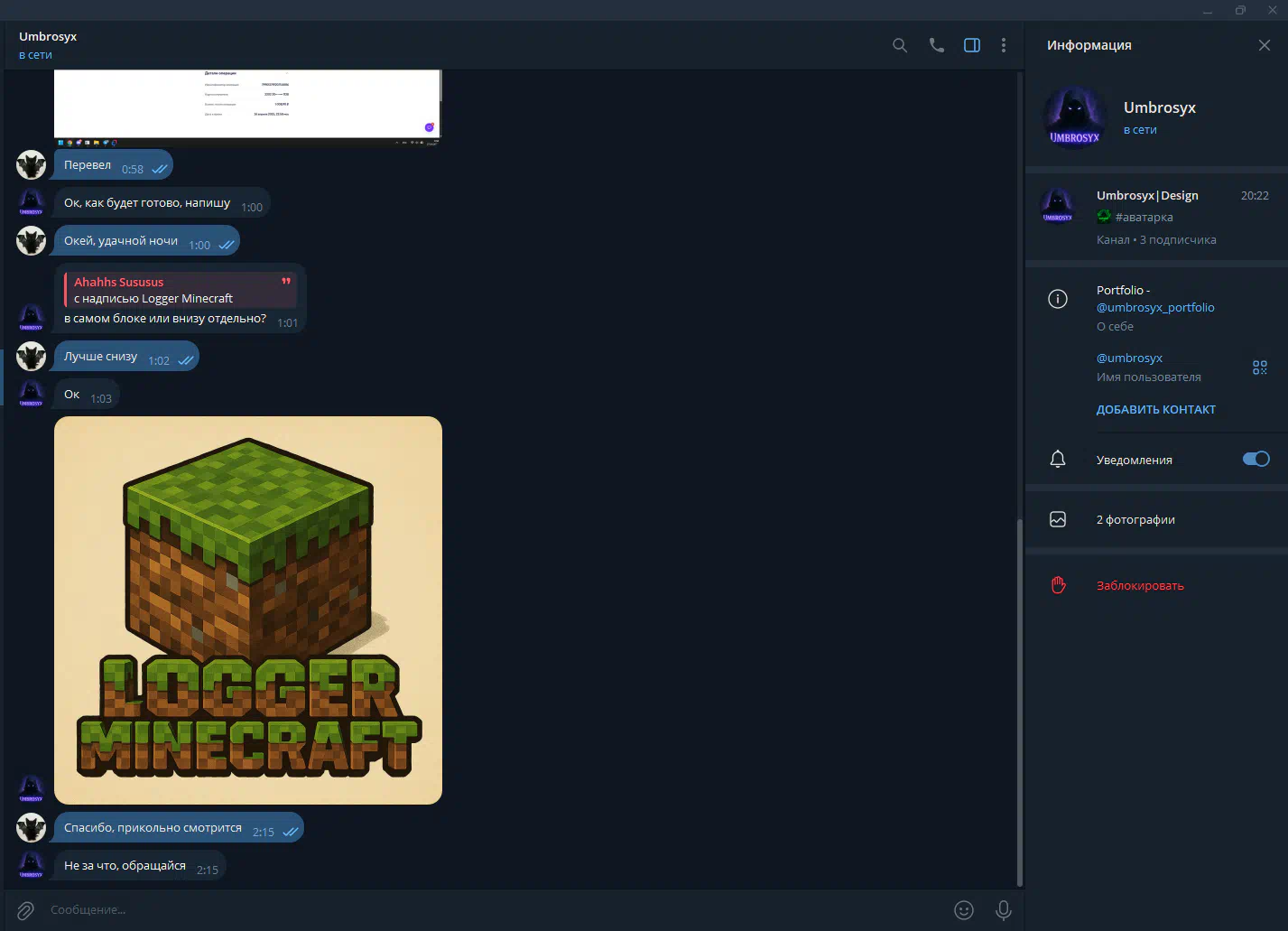Toggle the Уведомления notifications switch
The image size is (1288, 931).
(1256, 459)
